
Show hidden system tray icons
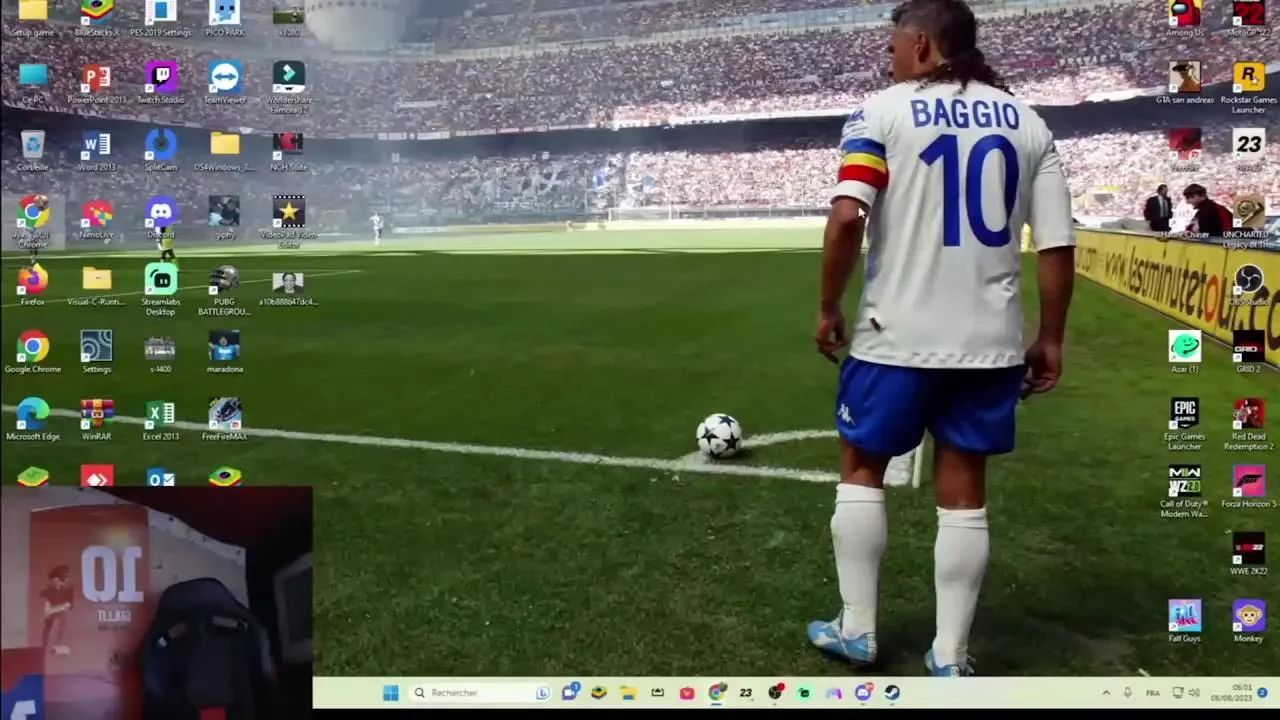[1106, 692]
